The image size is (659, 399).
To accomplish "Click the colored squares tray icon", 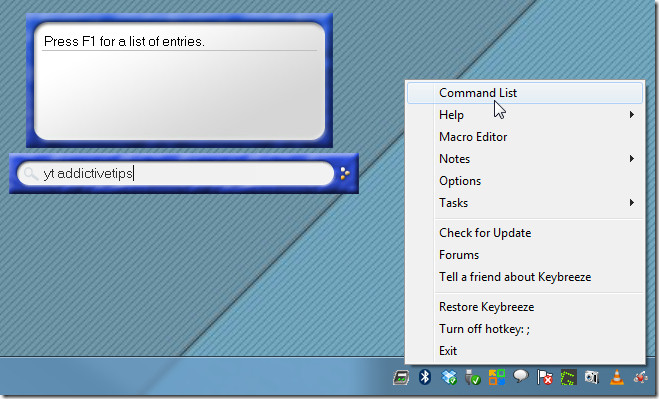I will (497, 377).
